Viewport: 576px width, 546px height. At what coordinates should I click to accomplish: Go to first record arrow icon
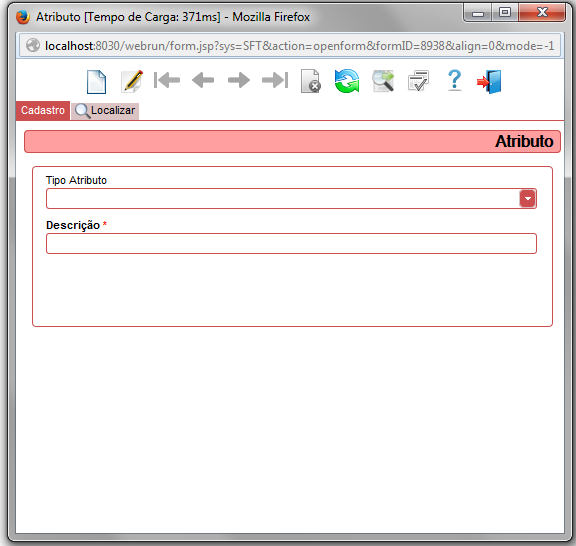coord(167,80)
